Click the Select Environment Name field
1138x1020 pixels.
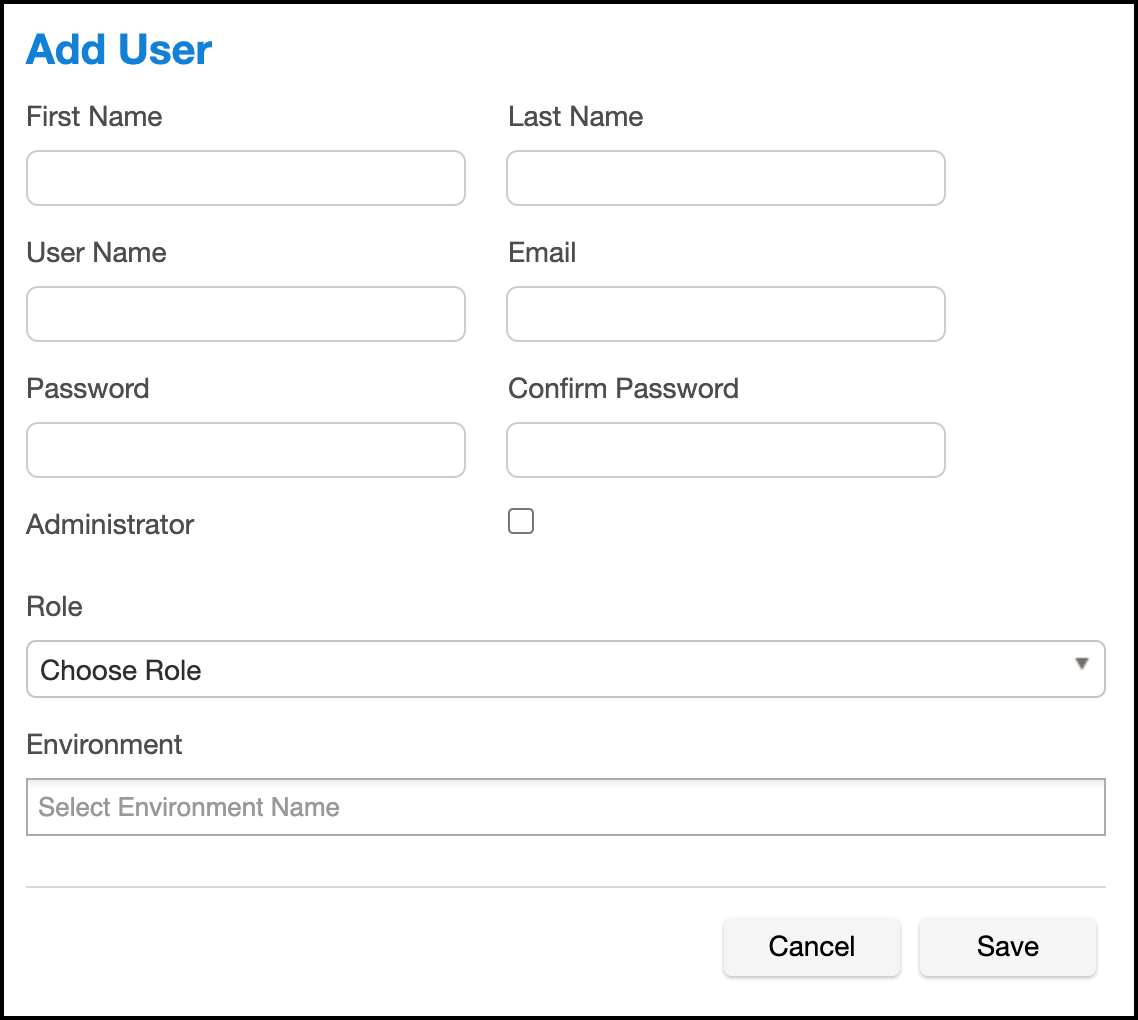pyautogui.click(x=566, y=807)
